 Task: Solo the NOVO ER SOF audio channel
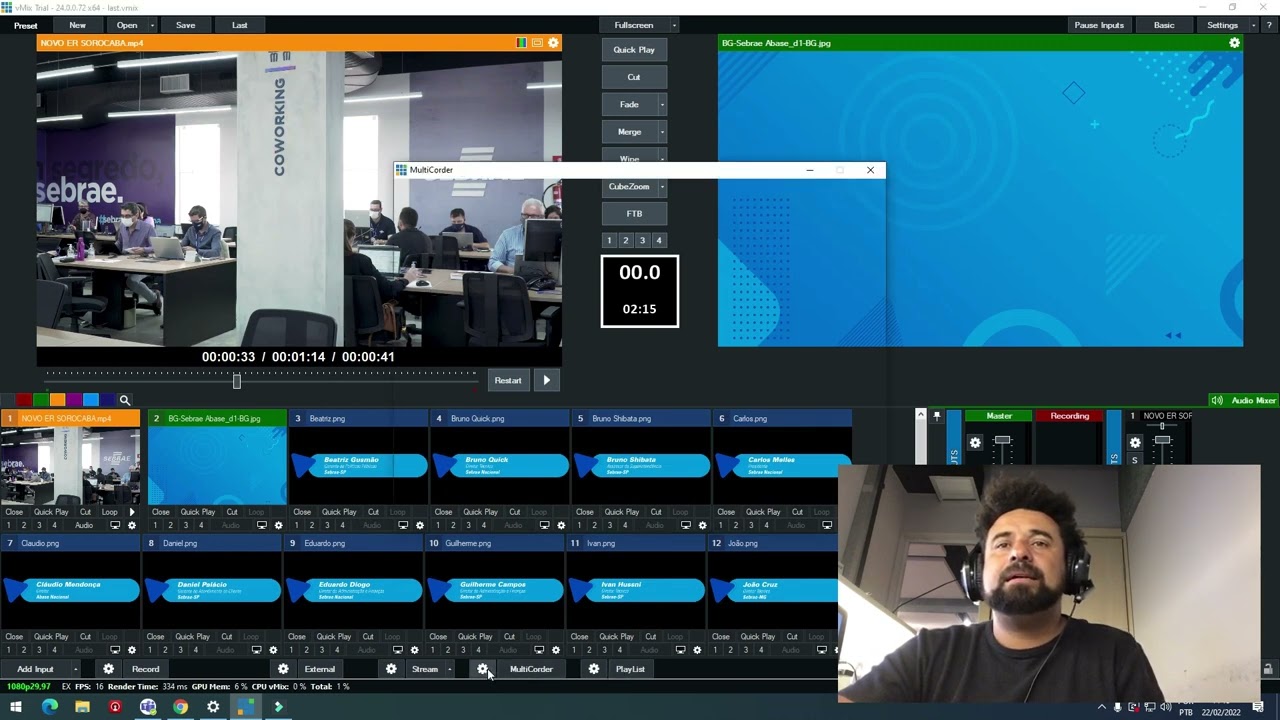tap(1134, 460)
